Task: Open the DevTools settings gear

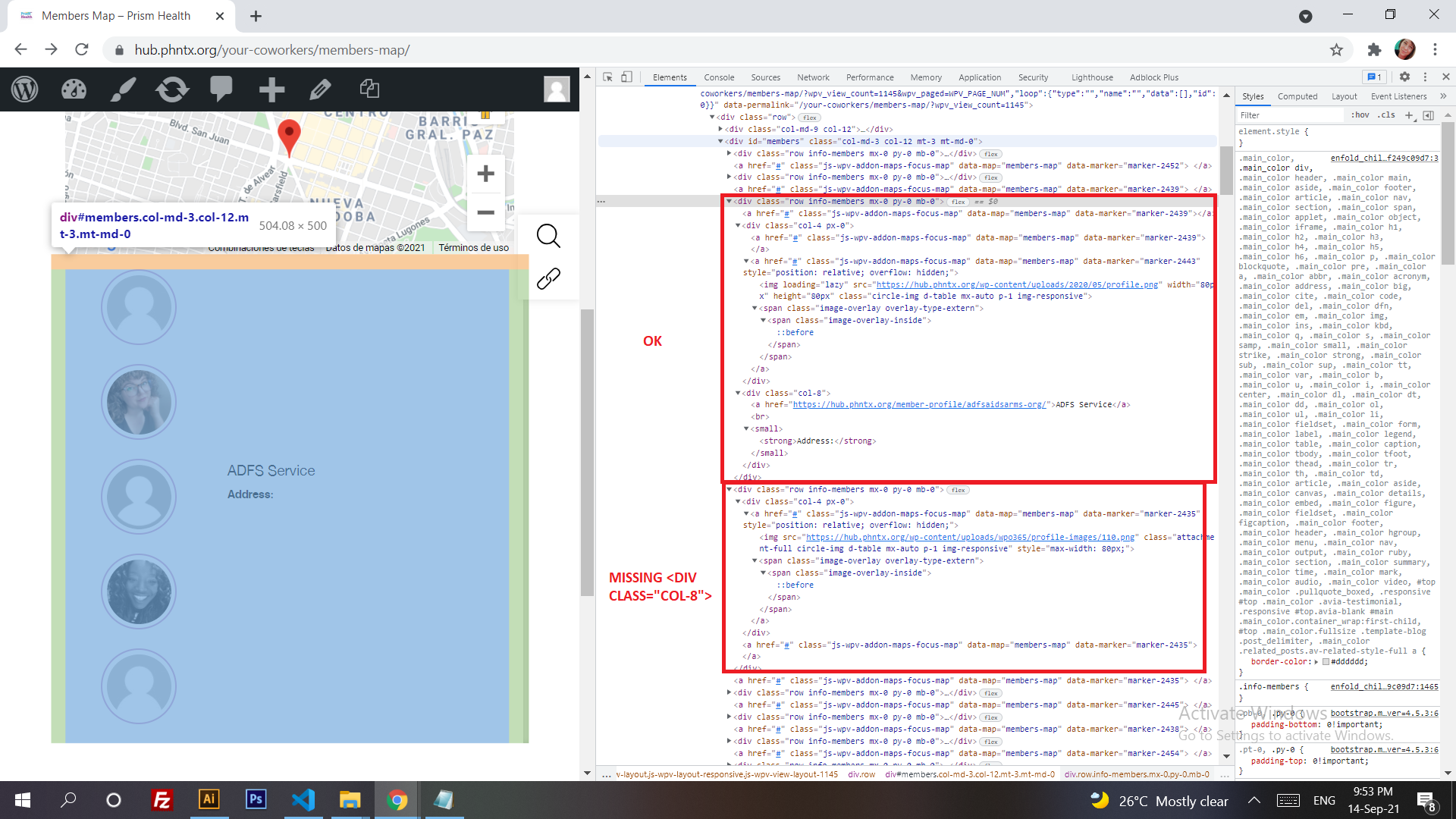Action: coord(1404,77)
